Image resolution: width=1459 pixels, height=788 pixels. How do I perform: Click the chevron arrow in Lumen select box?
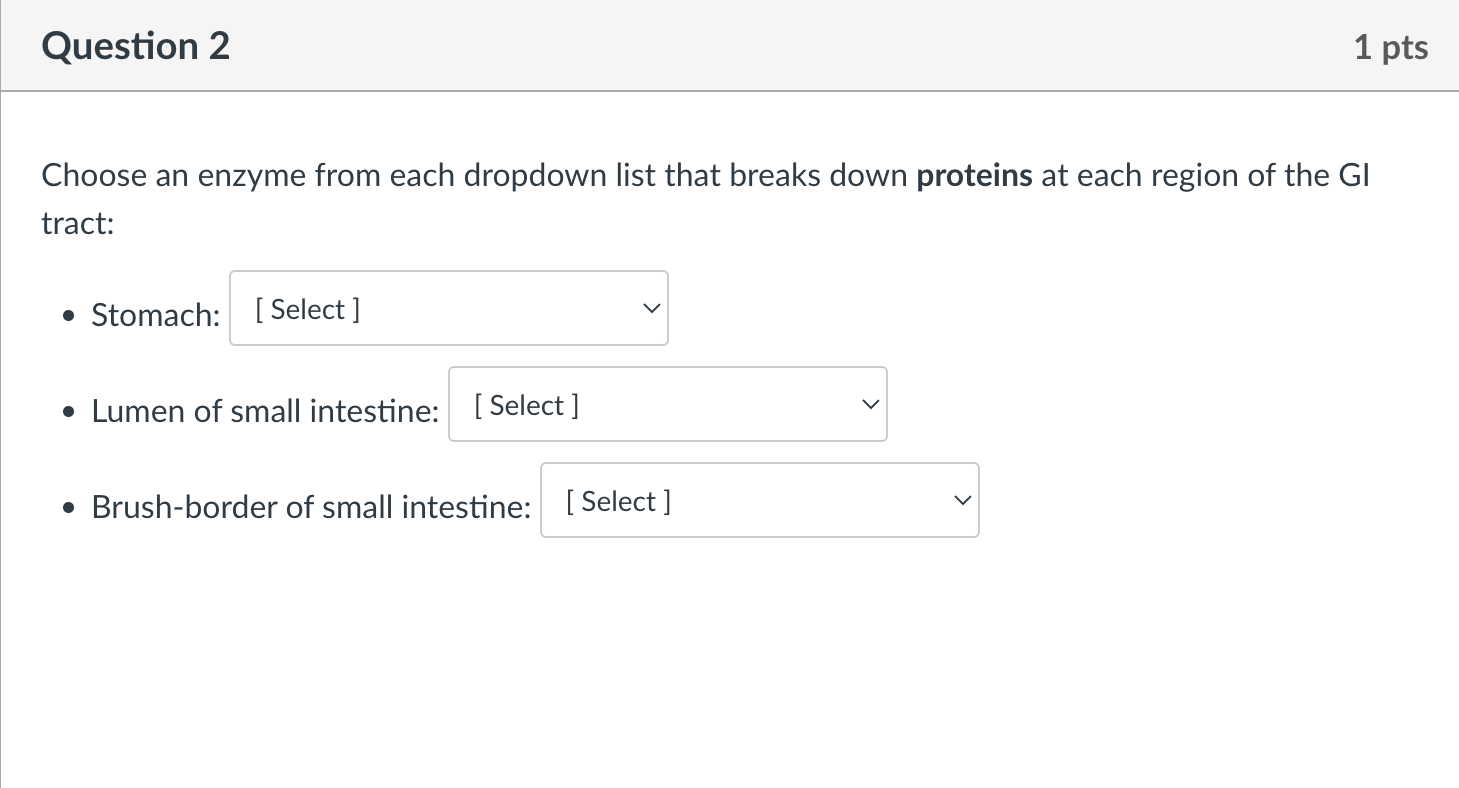(870, 405)
